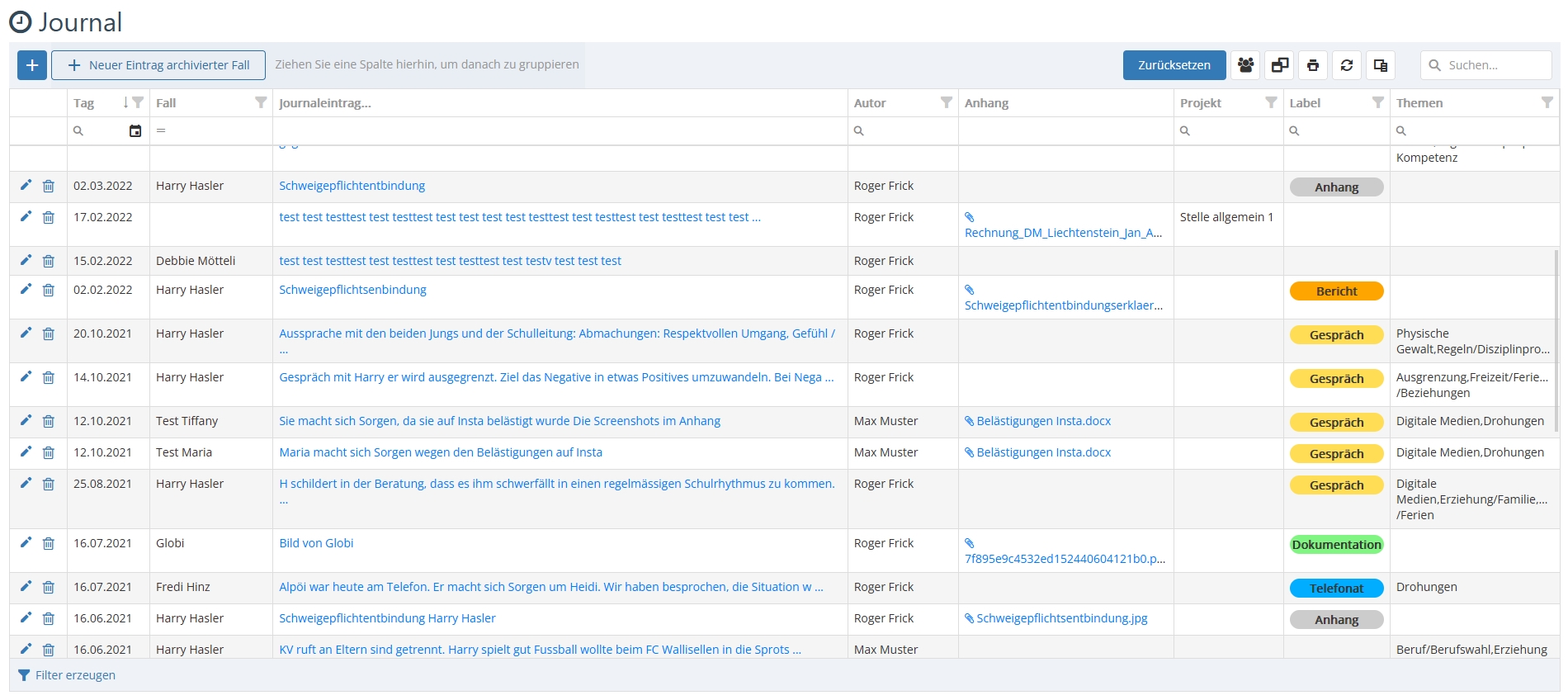Click trash icon for Fredi Hinz entry

point(49,588)
